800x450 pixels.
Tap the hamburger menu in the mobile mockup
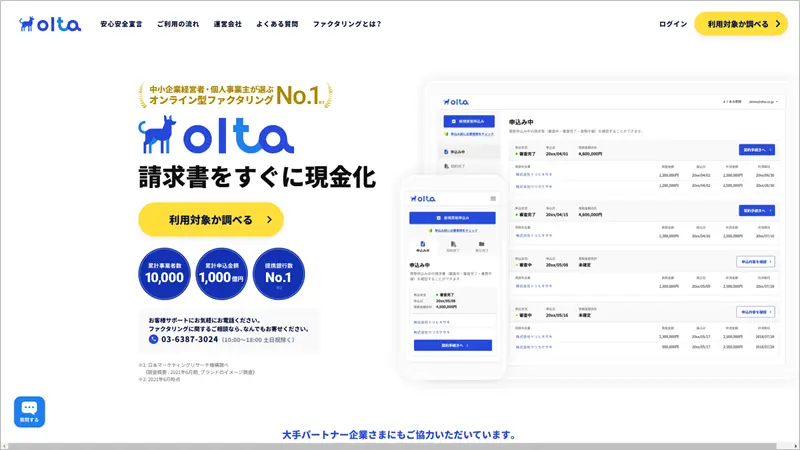click(492, 199)
